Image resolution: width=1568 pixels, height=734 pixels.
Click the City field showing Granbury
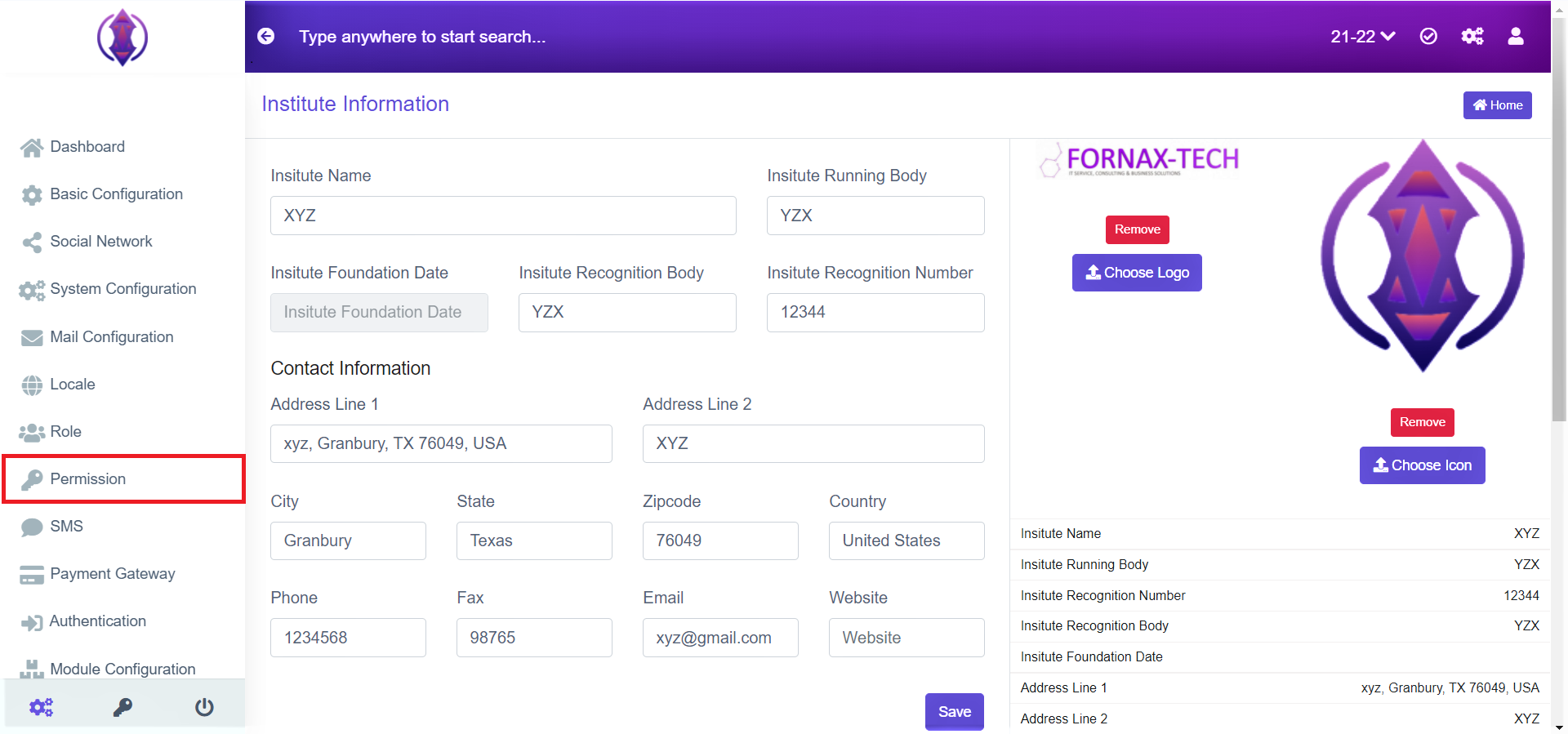(x=348, y=540)
